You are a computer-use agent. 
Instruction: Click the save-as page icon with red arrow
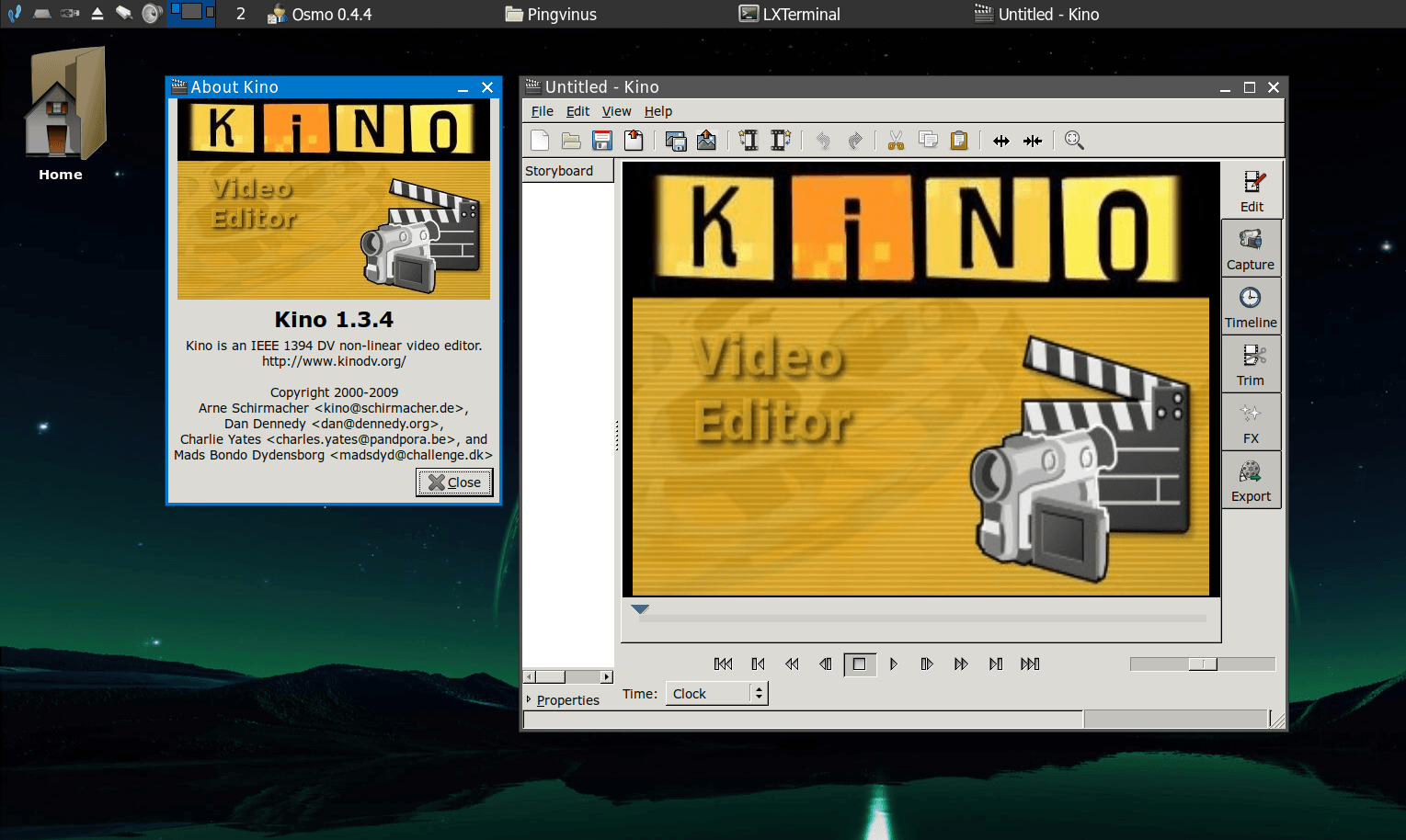(634, 141)
